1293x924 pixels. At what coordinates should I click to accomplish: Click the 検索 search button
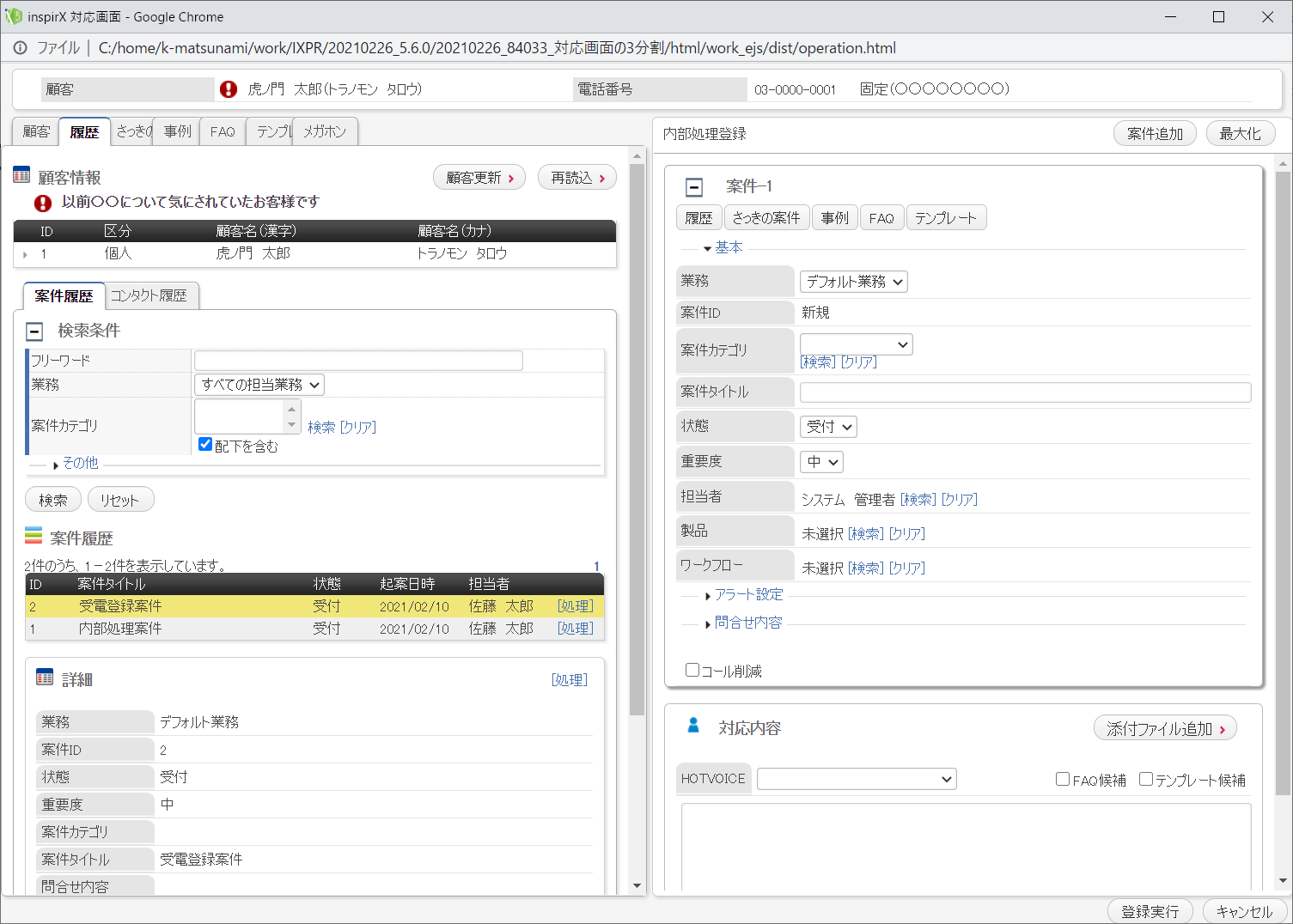[x=53, y=500]
